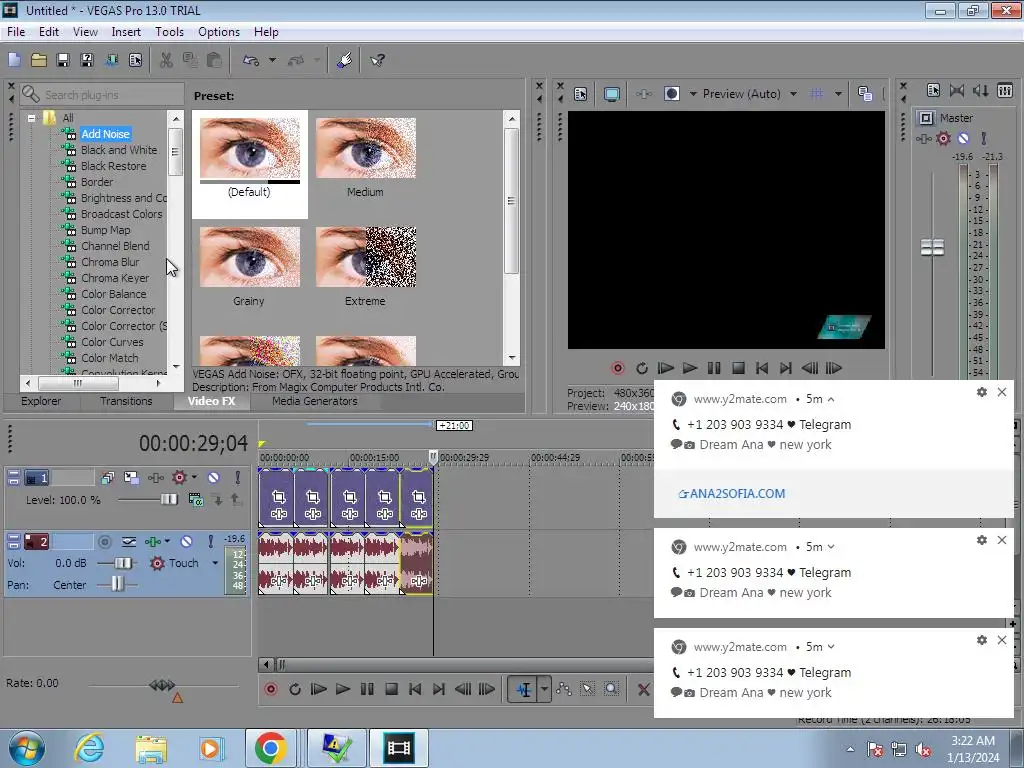Mute audio track 2
Screen dimensions: 1024x768
[187, 541]
